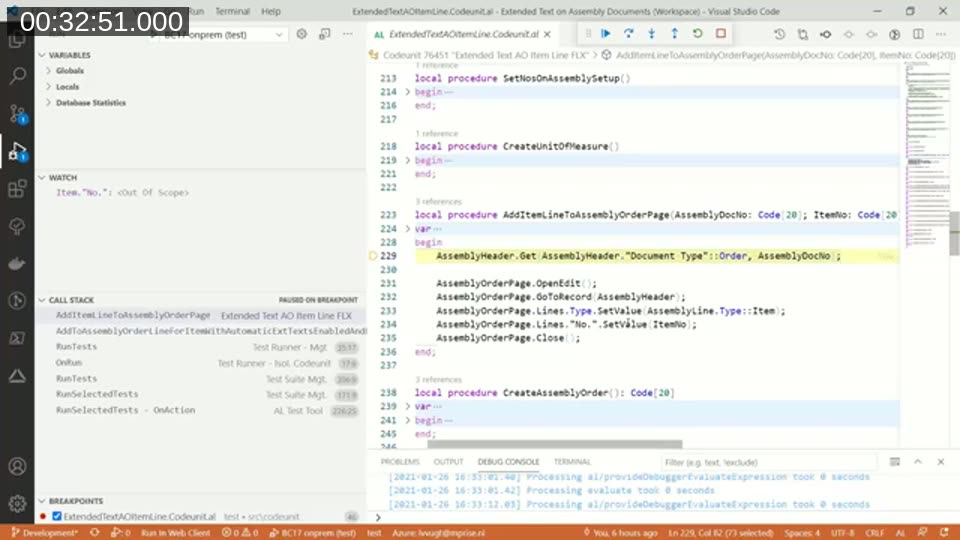This screenshot has height=540, width=960.
Task: Open Manage gear in activity bar
Action: pos(17,503)
